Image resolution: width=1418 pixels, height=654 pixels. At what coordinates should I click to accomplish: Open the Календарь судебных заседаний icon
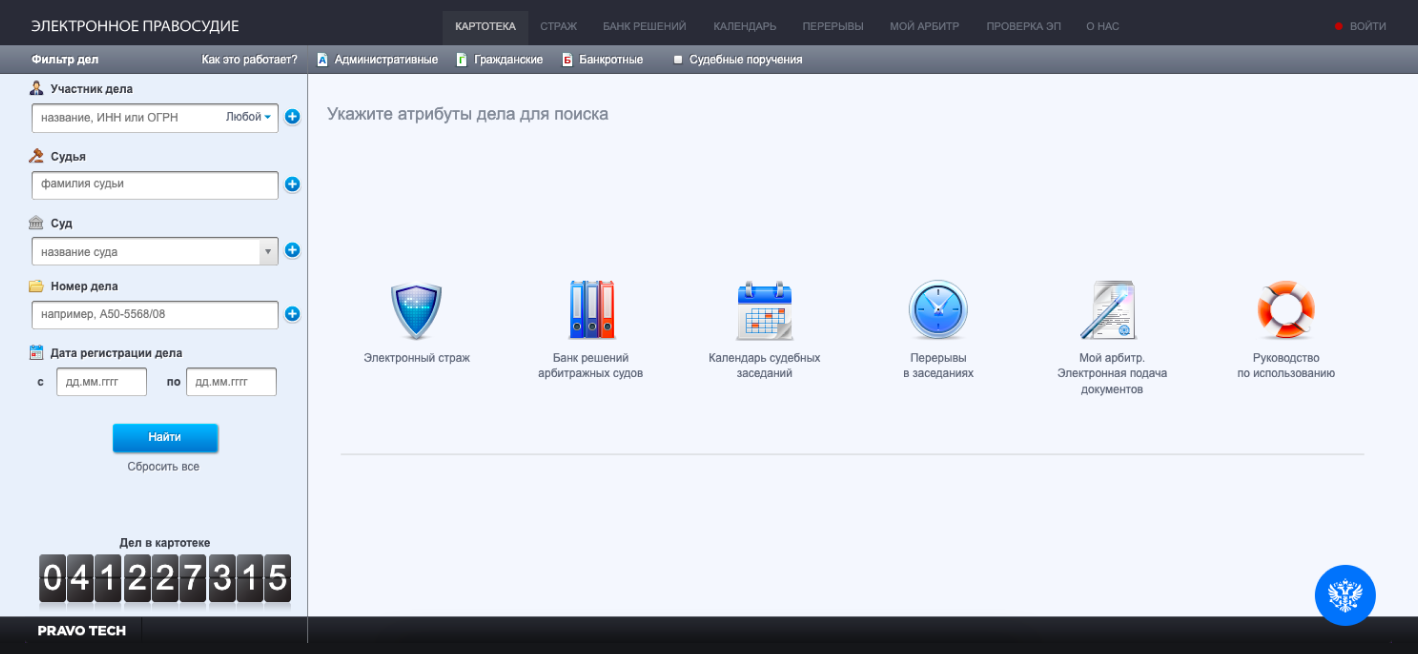click(764, 311)
